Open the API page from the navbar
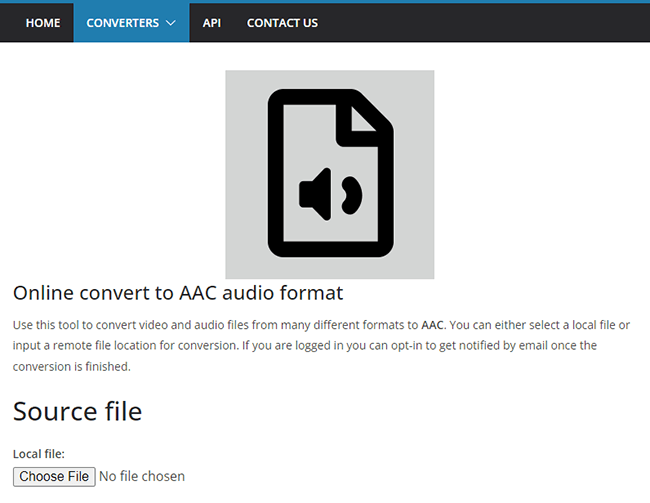This screenshot has width=650, height=503. coord(211,23)
